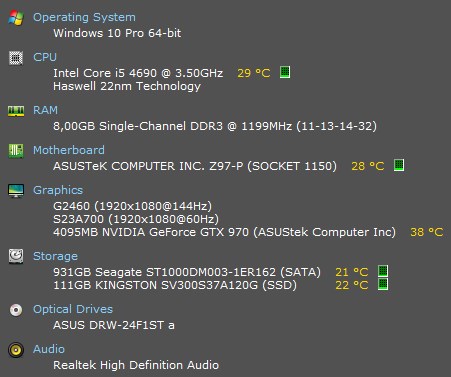This screenshot has width=451, height=377.
Task: Open the CPU section heading
Action: click(45, 57)
